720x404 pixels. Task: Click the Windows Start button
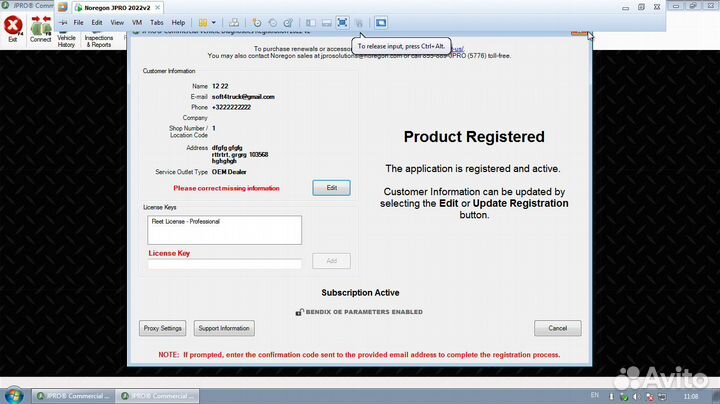coord(14,396)
